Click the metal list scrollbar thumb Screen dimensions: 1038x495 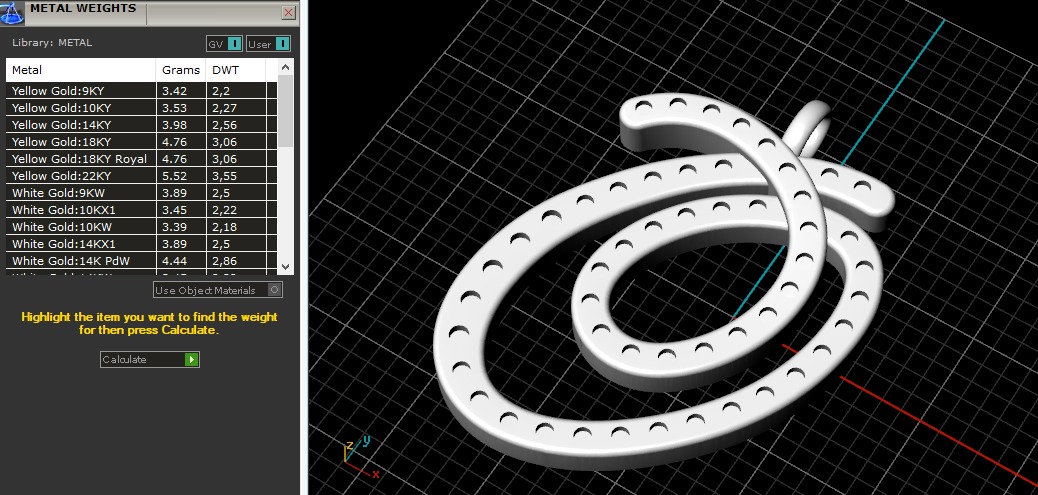pyautogui.click(x=285, y=111)
